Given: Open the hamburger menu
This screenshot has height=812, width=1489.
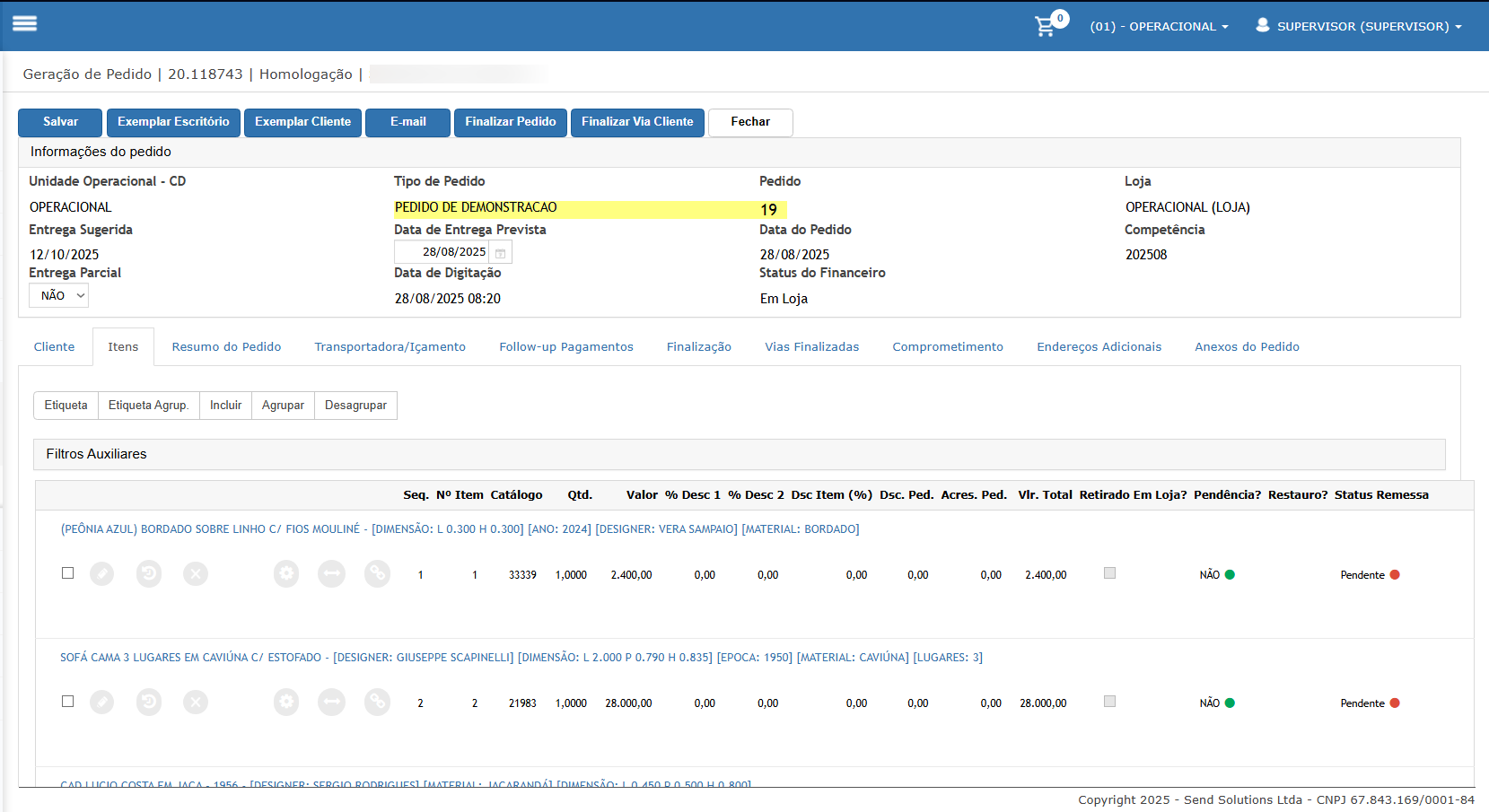Looking at the screenshot, I should click(x=24, y=24).
